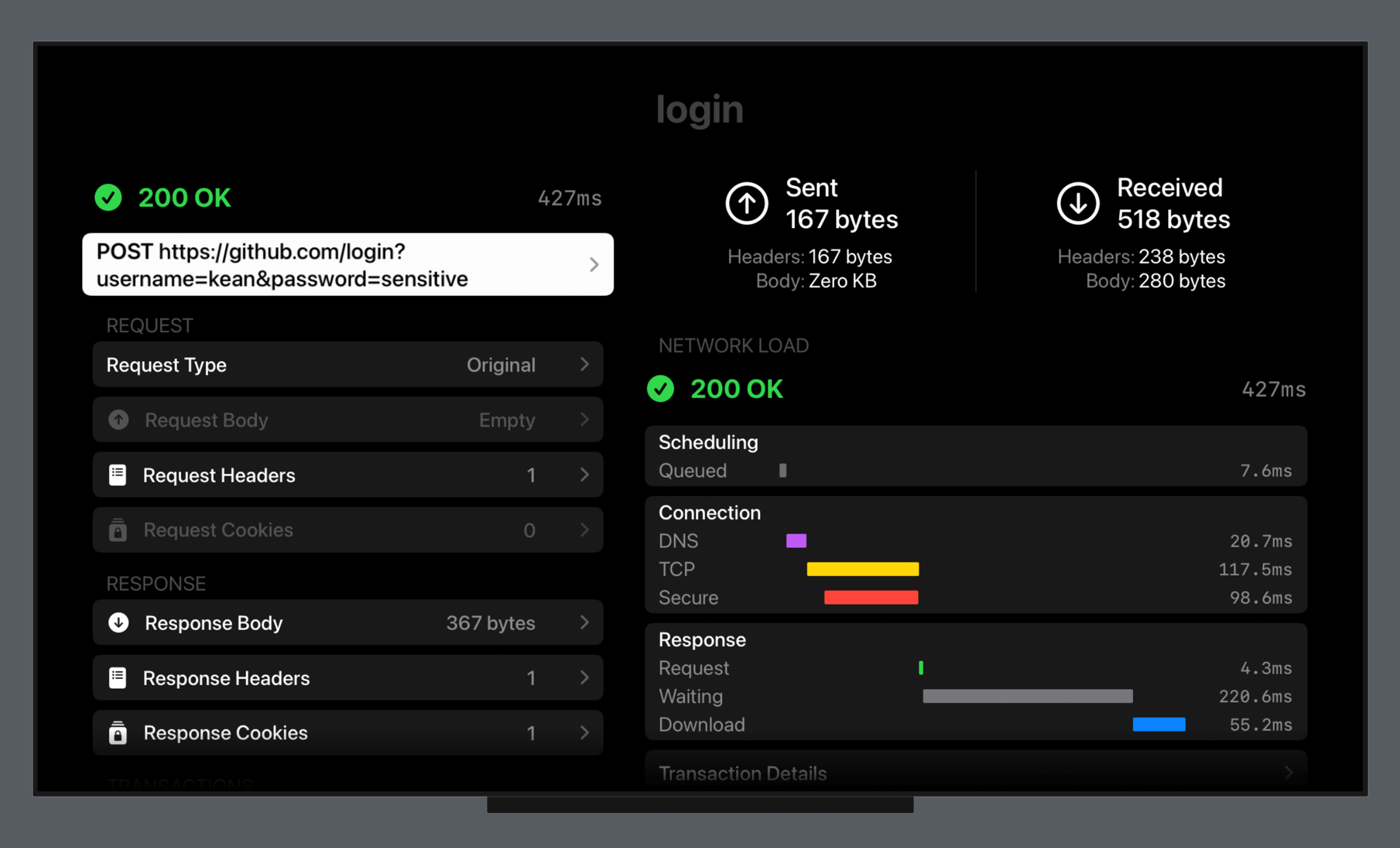Screen dimensions: 1400x848
Task: Open the POST github.com/login URL details
Action: point(347,264)
